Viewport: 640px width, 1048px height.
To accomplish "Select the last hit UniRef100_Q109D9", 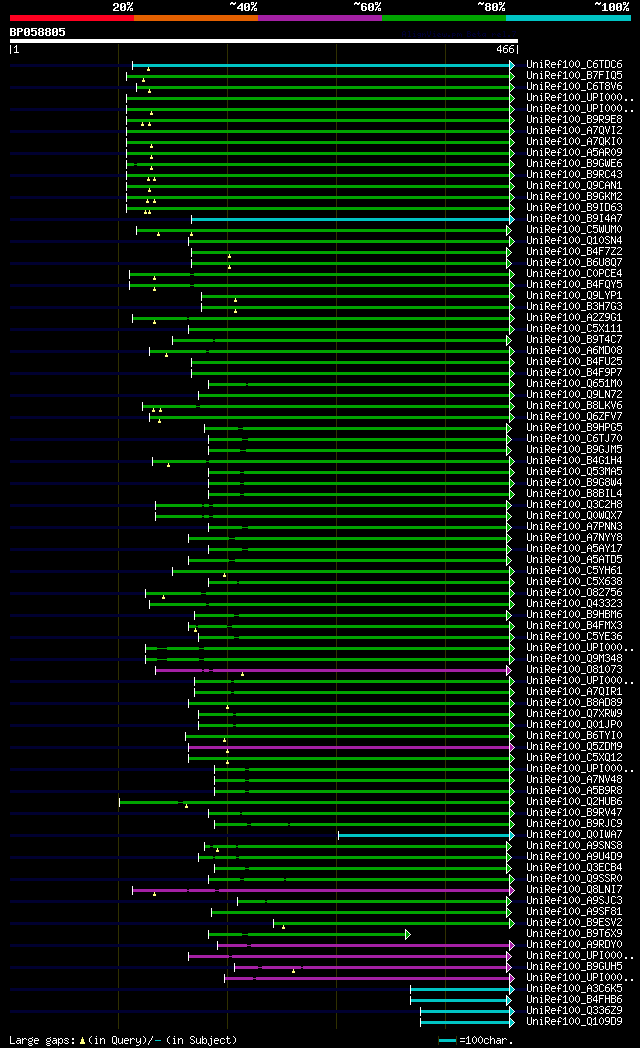I will pyautogui.click(x=574, y=1021).
